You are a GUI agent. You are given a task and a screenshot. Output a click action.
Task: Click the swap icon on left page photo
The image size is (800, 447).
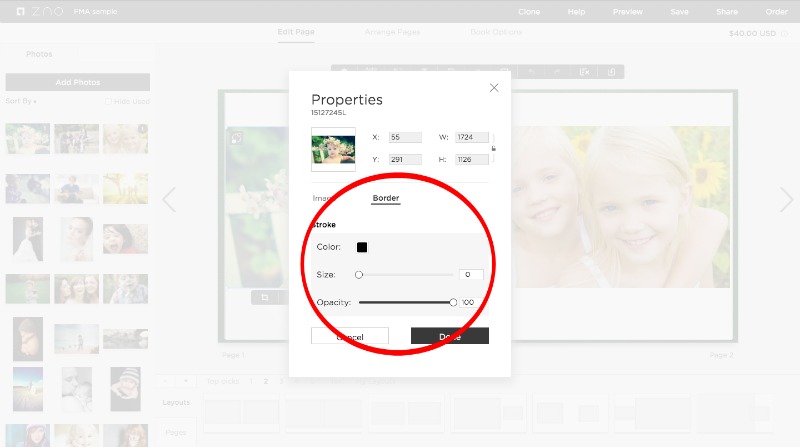coord(237,138)
